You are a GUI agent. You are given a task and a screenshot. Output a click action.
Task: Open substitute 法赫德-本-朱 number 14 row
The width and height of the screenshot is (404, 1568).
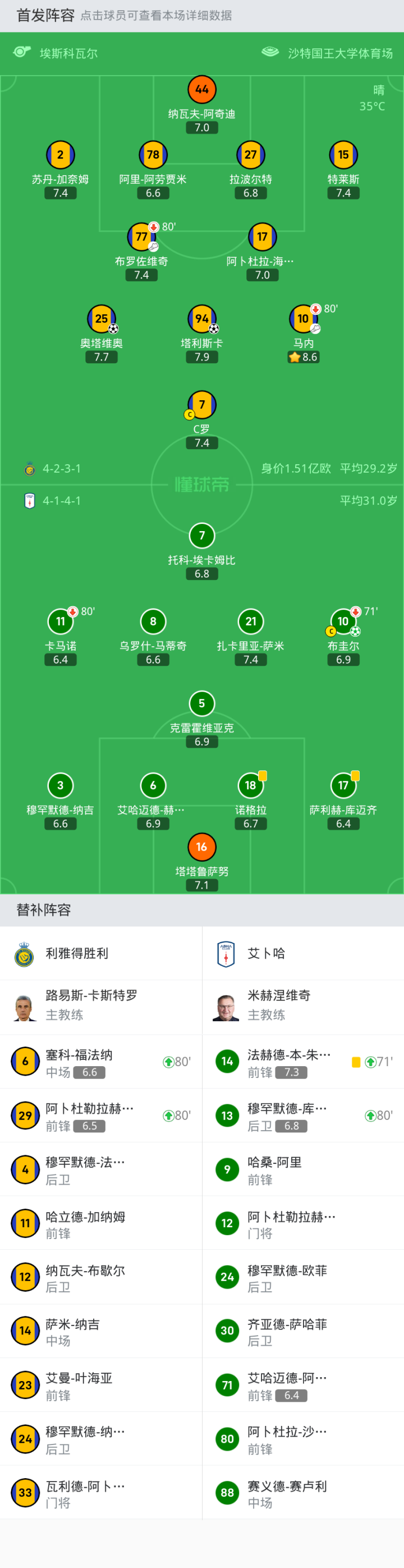303,1062
